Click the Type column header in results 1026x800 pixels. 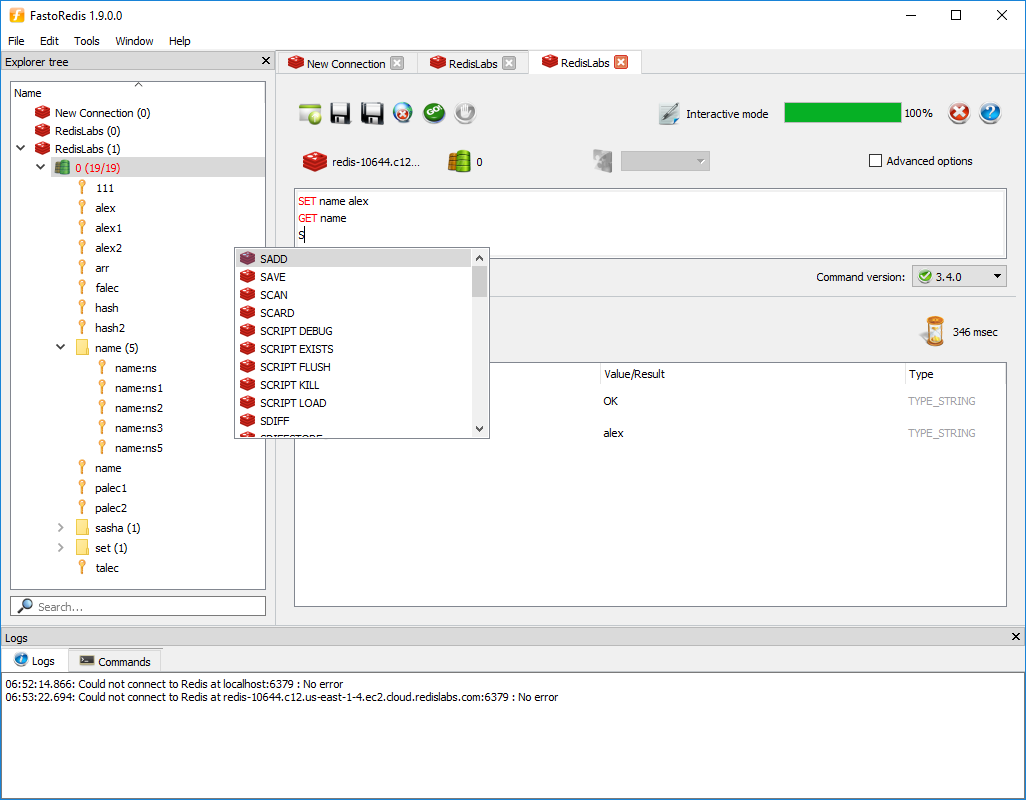click(955, 374)
